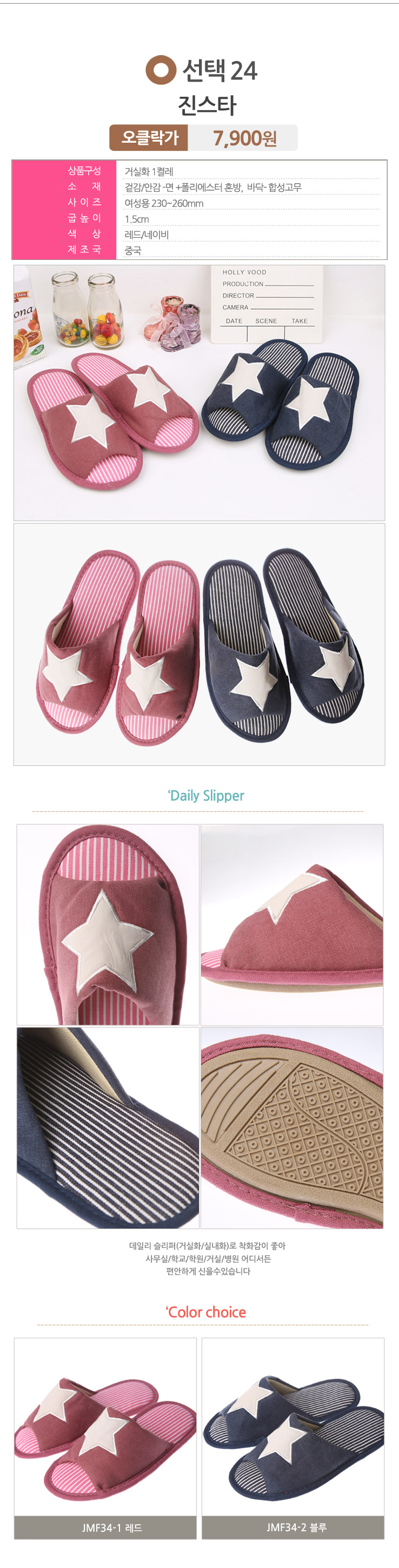Click the JMF34-1 레드 label bar

pos(105,1527)
